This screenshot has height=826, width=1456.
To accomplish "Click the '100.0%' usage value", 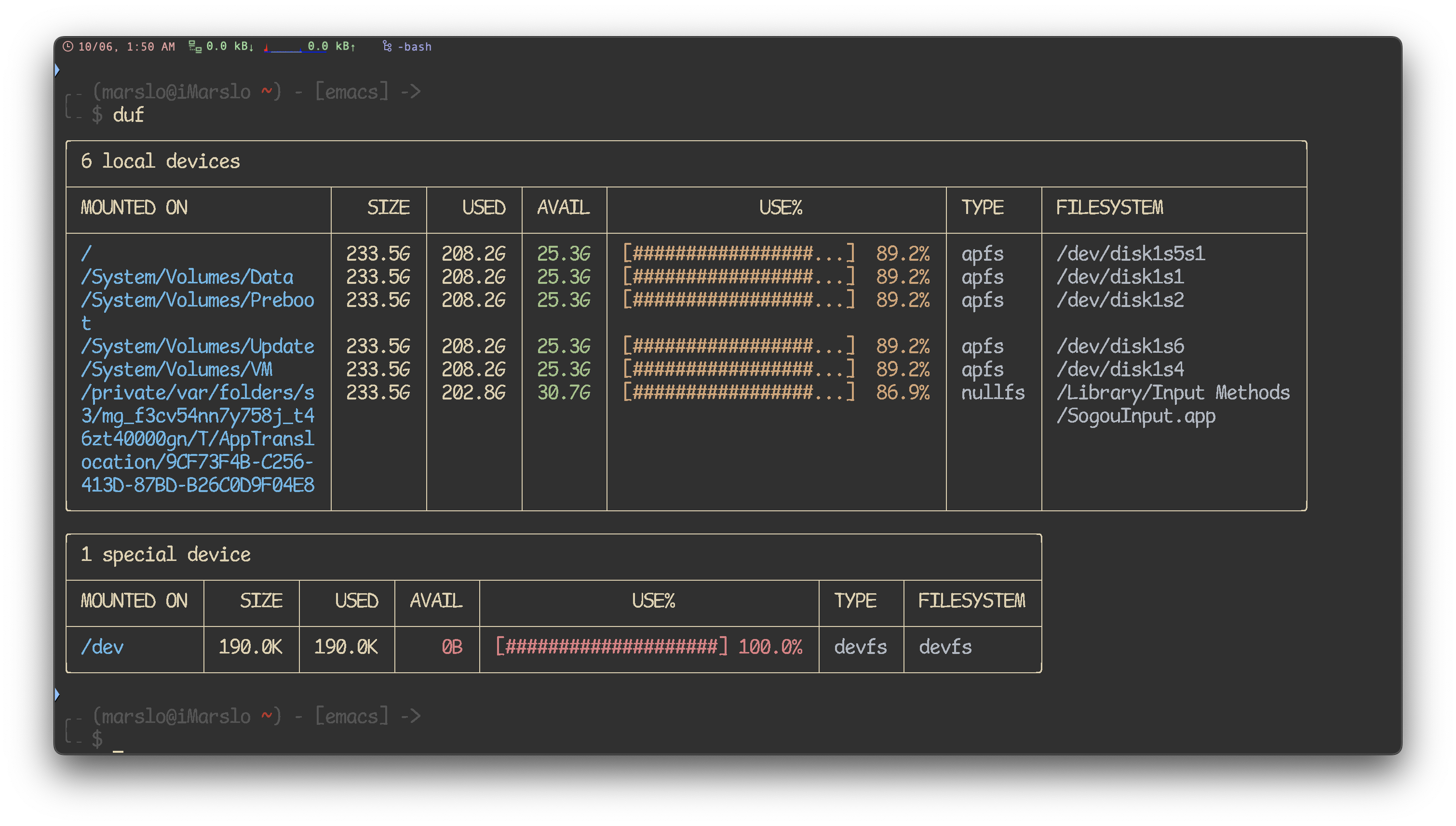I will [x=770, y=647].
